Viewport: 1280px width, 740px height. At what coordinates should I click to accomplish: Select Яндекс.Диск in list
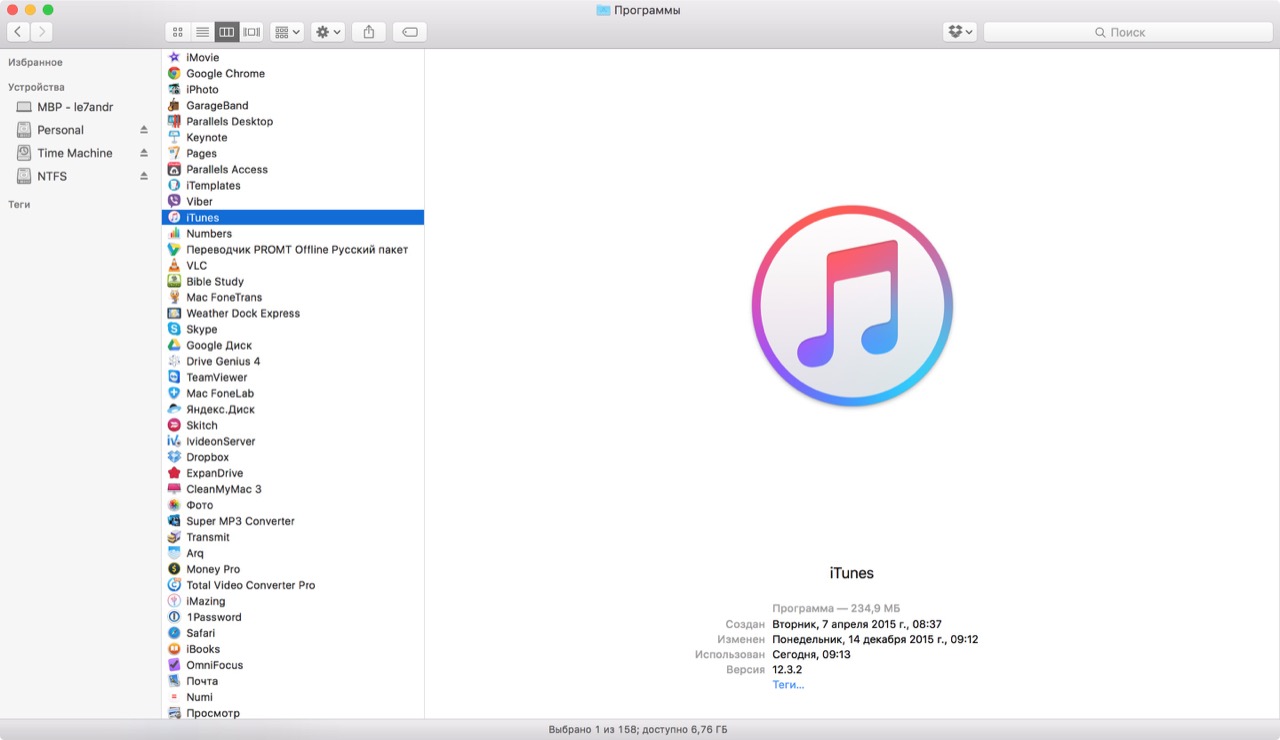click(293, 409)
